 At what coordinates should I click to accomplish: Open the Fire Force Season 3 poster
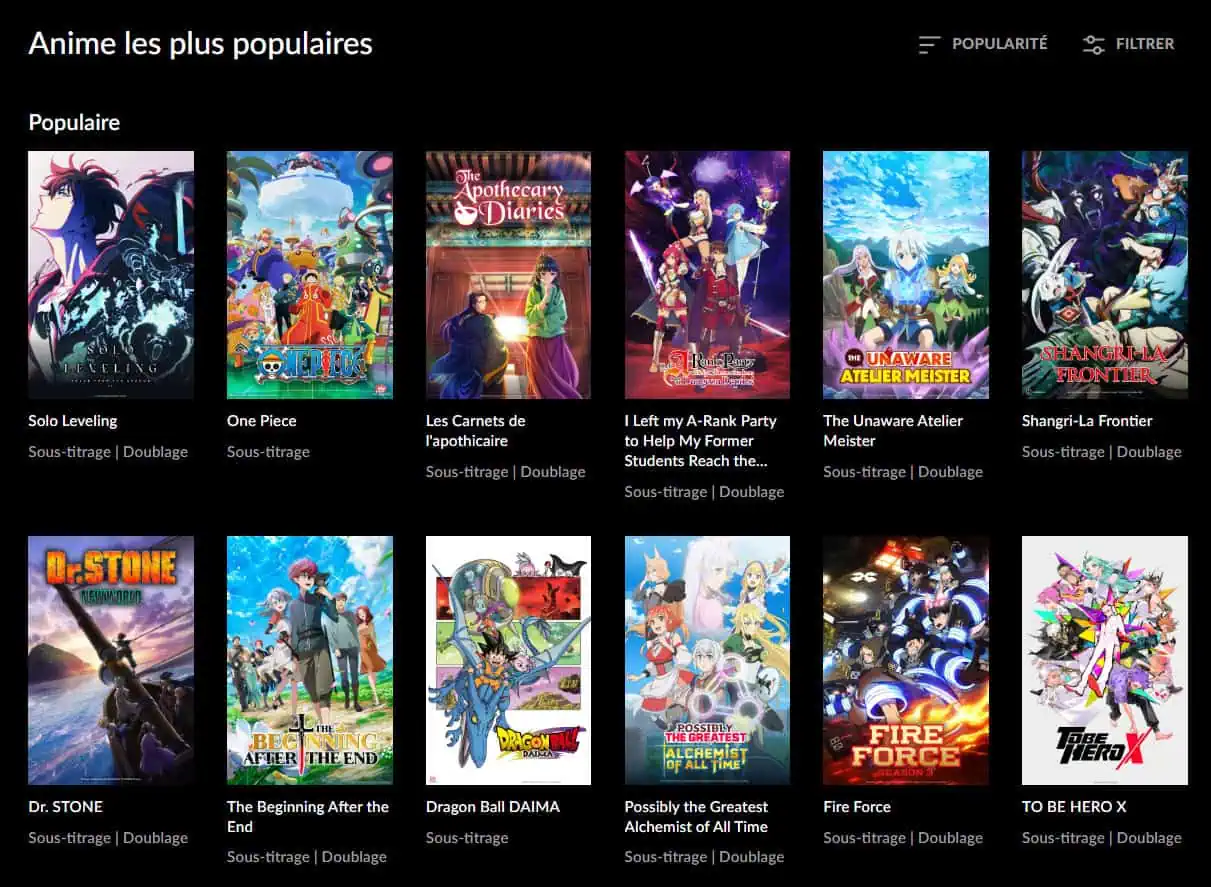point(906,661)
